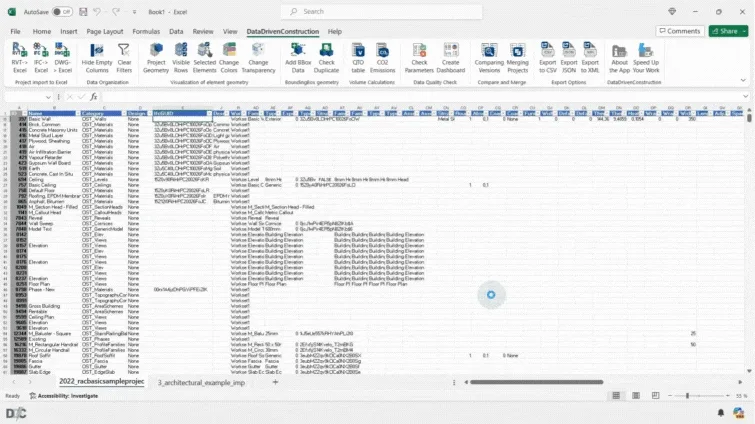The width and height of the screenshot is (755, 424).
Task: Select the 2022_racbasicsampleproject sheet tab
Action: tap(102, 381)
